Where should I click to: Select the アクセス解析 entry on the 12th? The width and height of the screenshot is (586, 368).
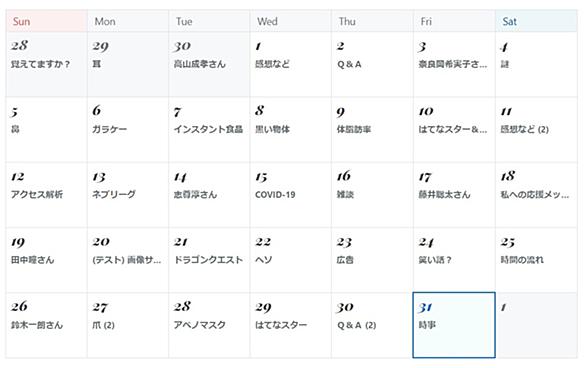point(37,195)
